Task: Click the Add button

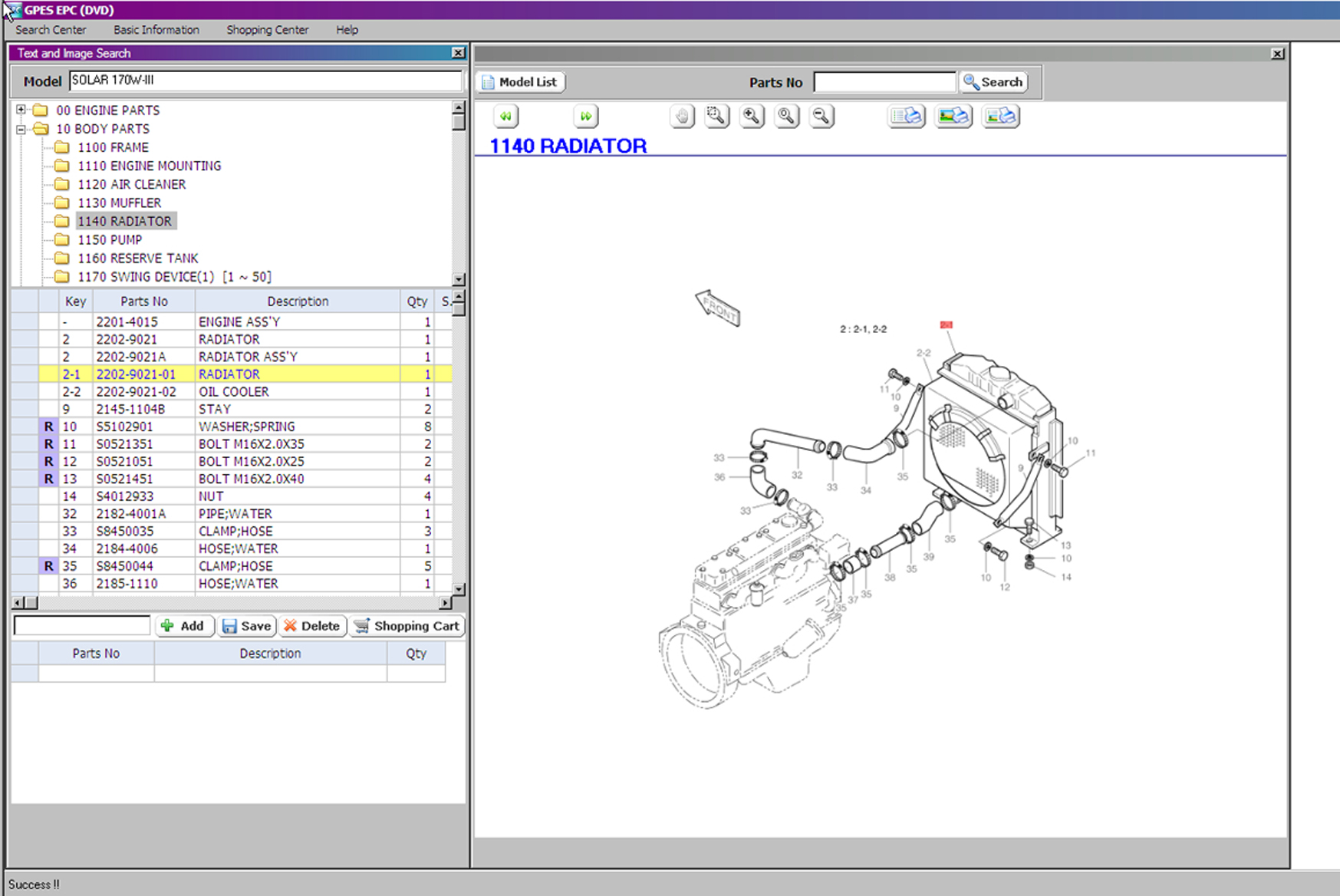Action: (183, 626)
